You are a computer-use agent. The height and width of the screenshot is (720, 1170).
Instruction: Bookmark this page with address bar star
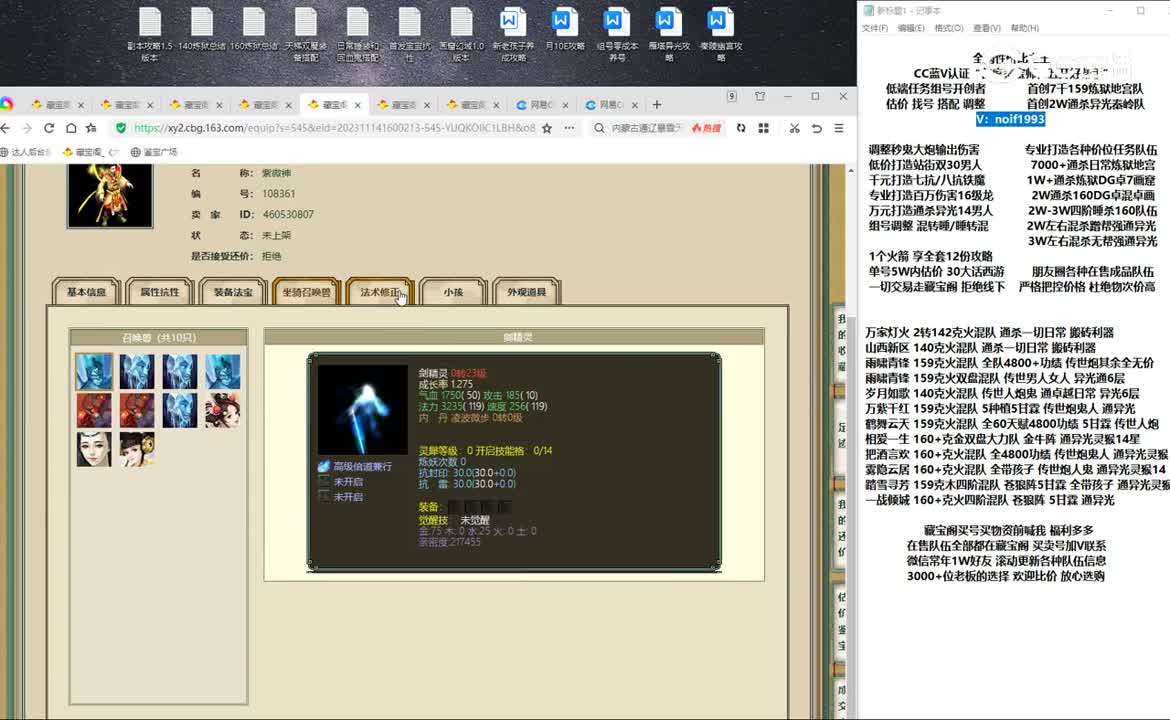[547, 128]
